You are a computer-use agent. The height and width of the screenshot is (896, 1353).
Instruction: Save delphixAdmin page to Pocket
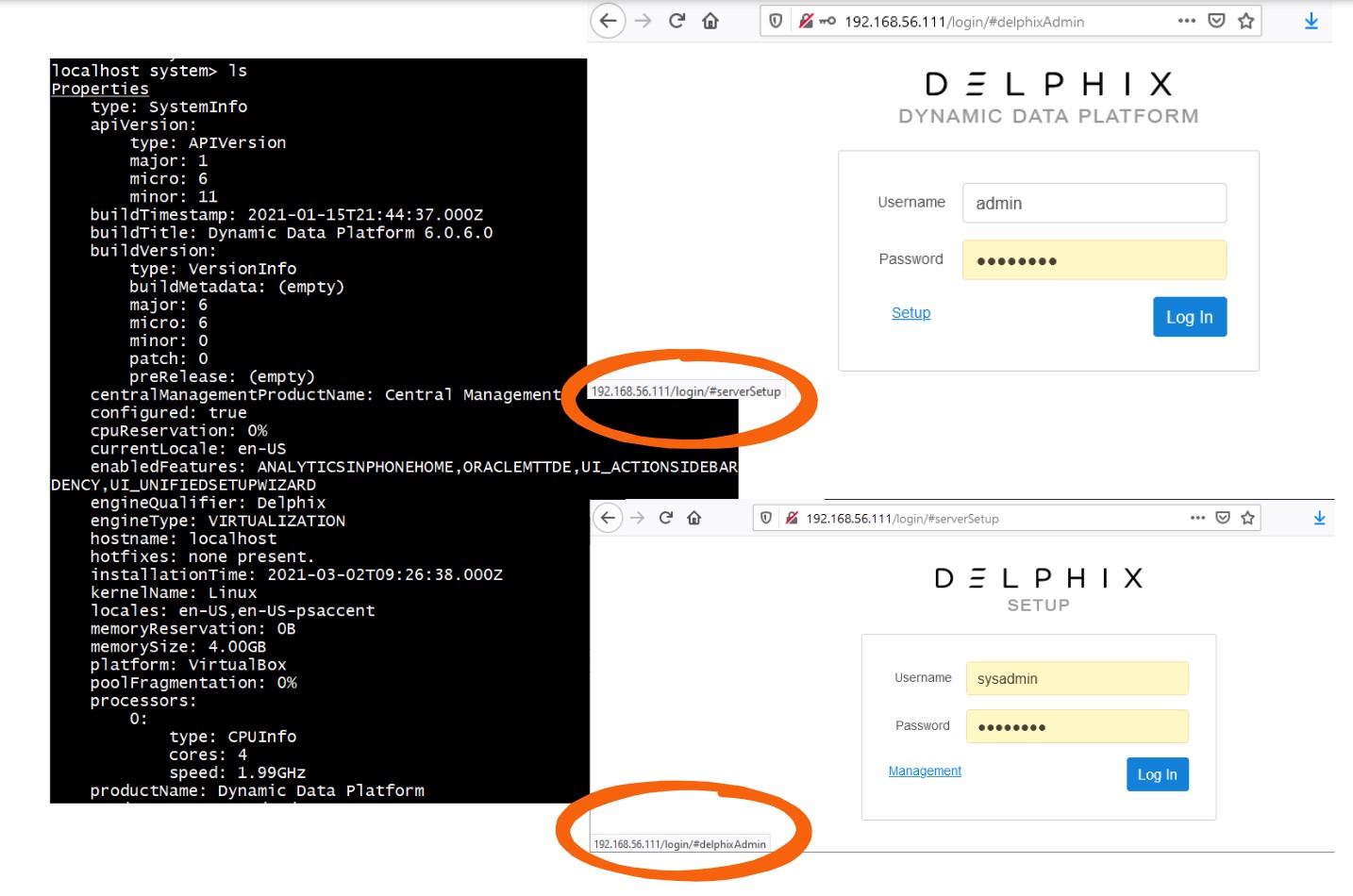[1216, 21]
